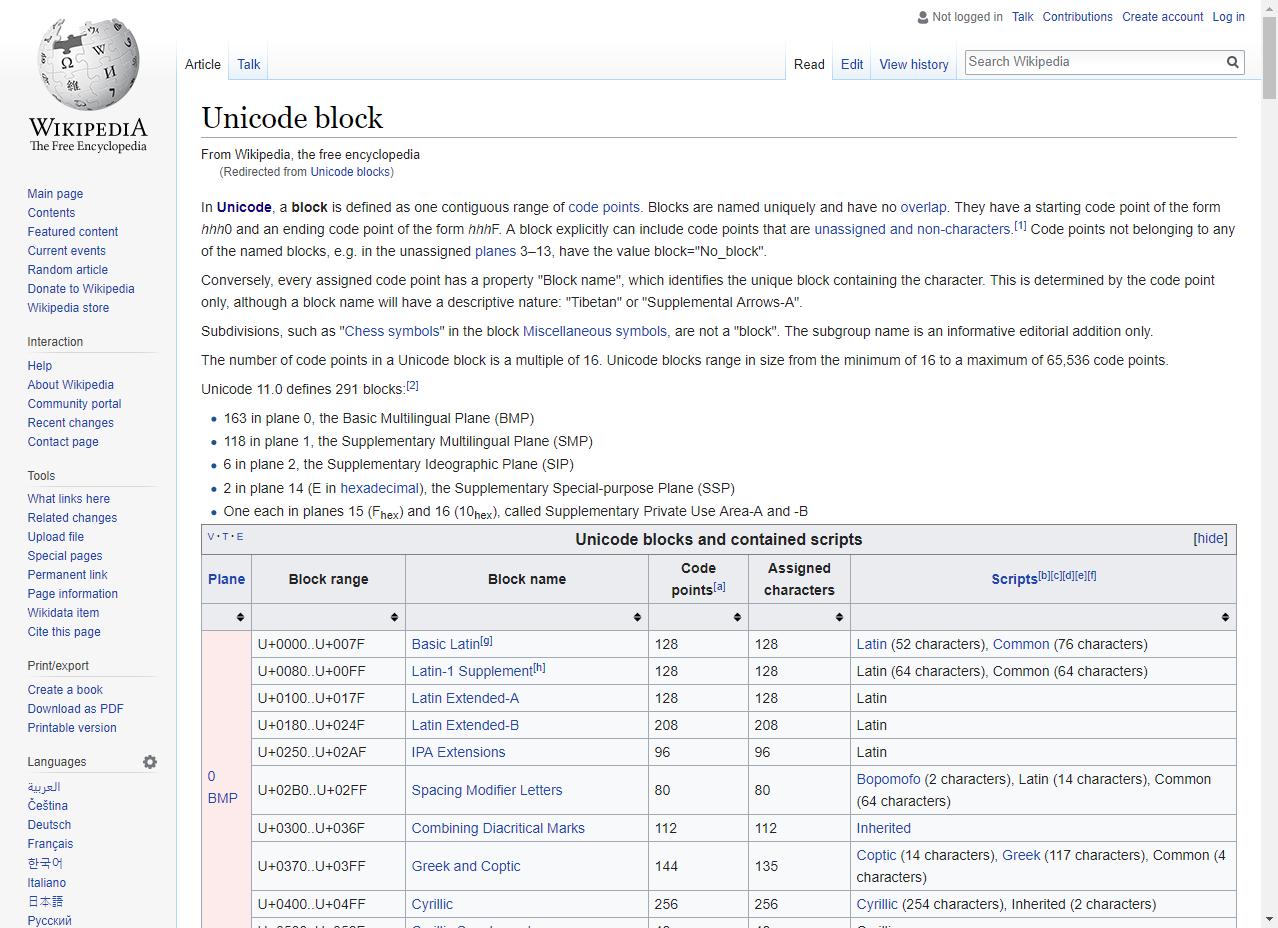
Task: Open Latin Extended-B block link
Action: coord(465,725)
